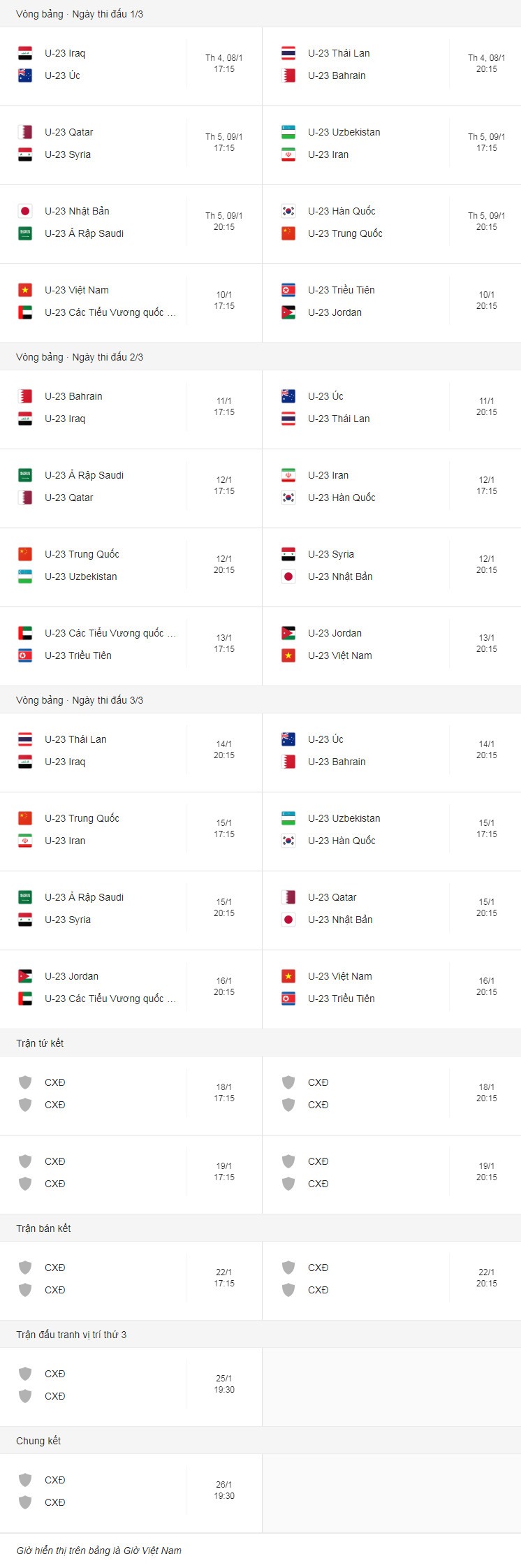
Task: Click the Uzbekistan flag in the Uzbekistan vs Iran match
Action: (x=288, y=132)
